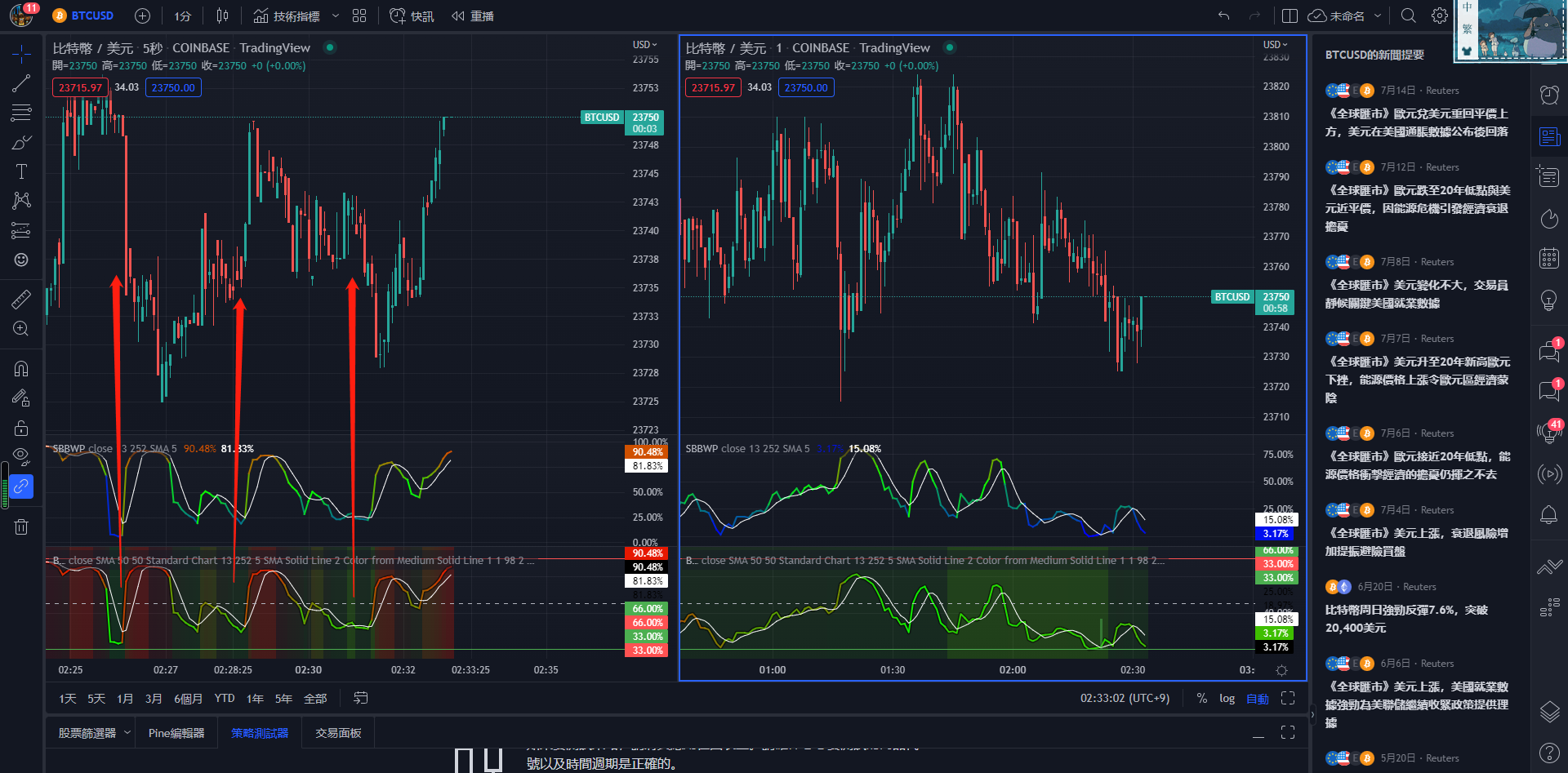
Task: Add symbol with the plus icon
Action: pos(142,16)
